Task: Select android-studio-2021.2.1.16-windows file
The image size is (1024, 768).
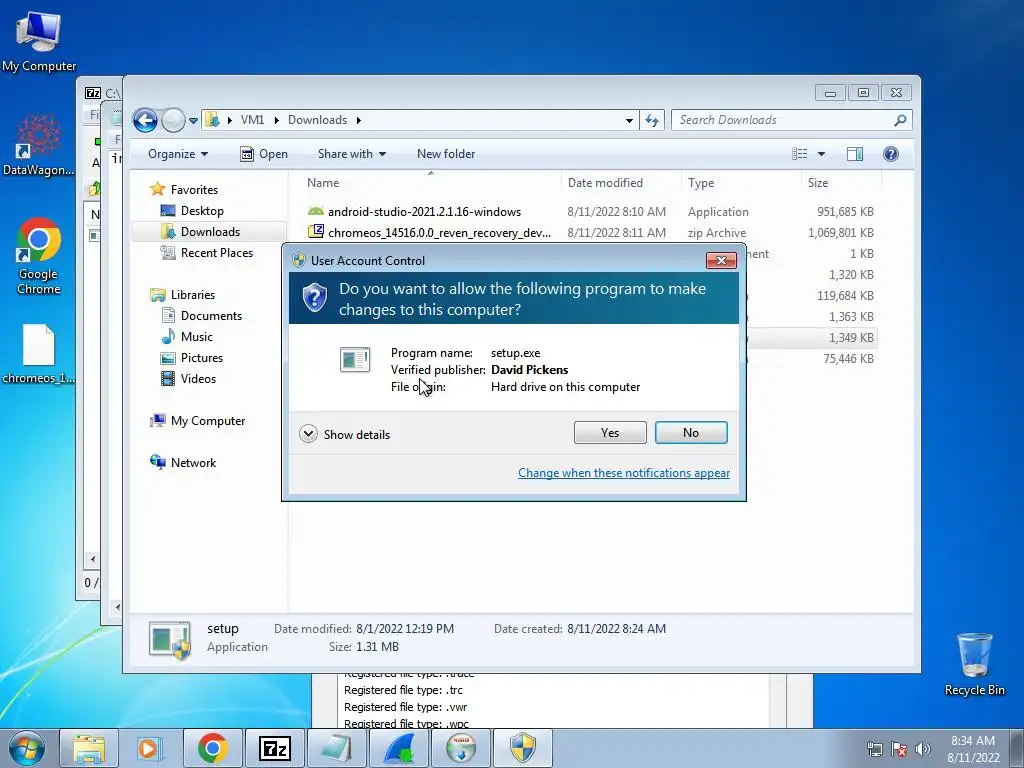Action: tap(424, 212)
